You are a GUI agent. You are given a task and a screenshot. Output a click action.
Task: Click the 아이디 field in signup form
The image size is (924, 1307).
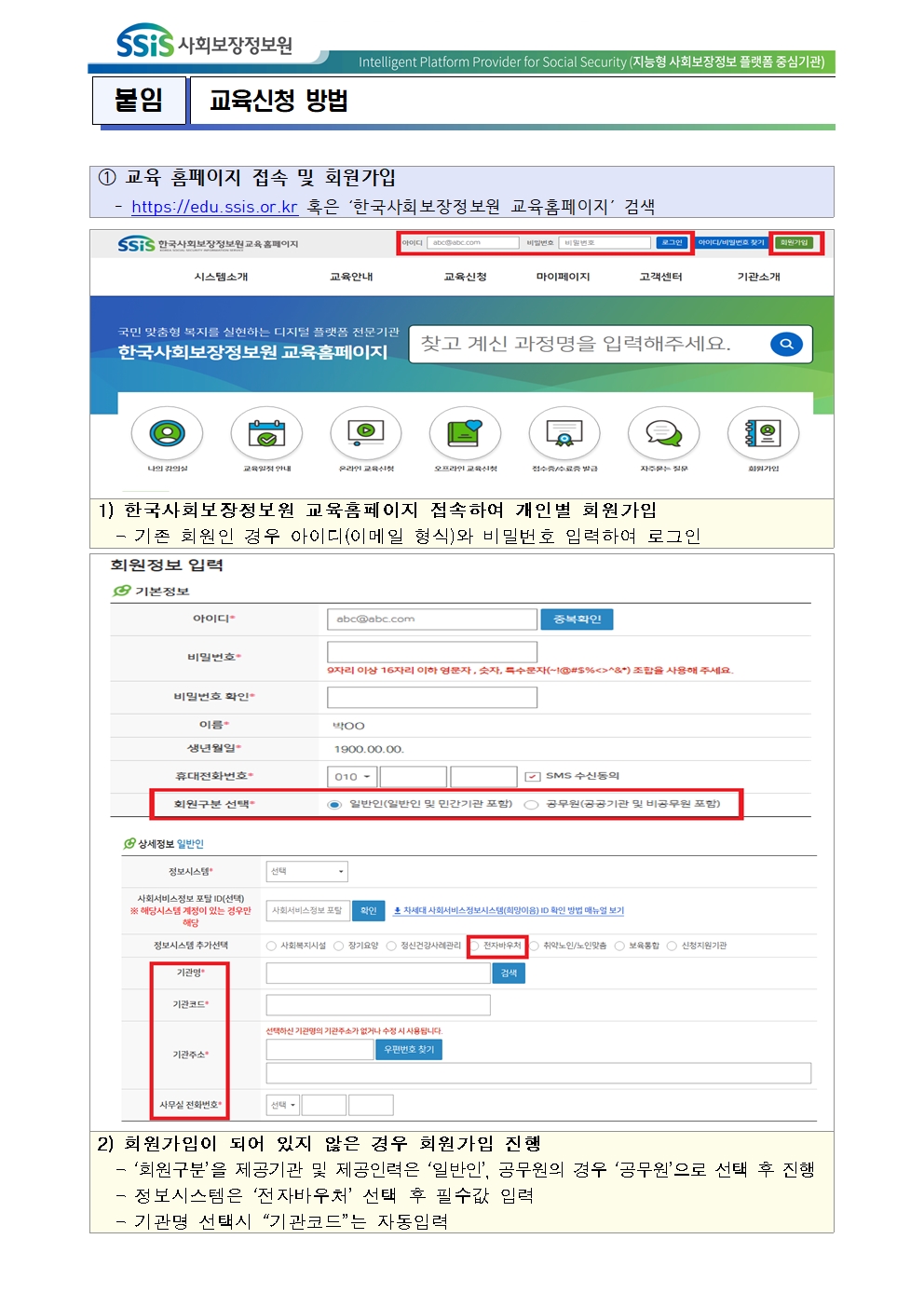[432, 619]
